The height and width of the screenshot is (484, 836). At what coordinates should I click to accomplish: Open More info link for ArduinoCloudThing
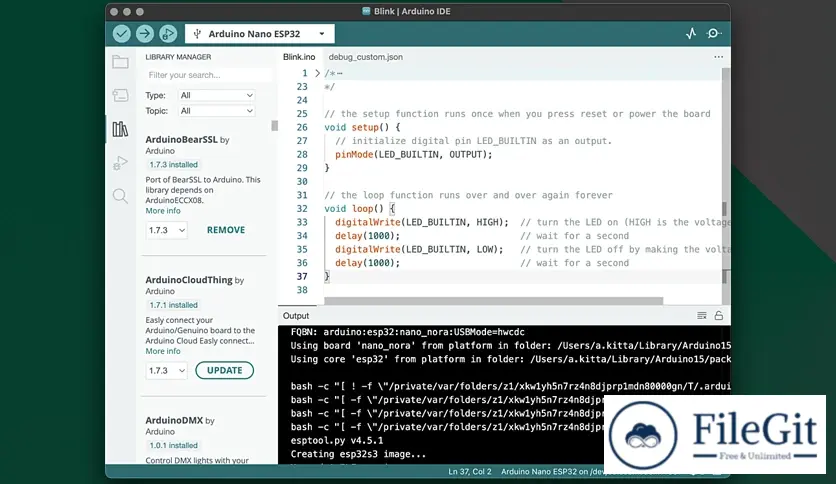[163, 351]
